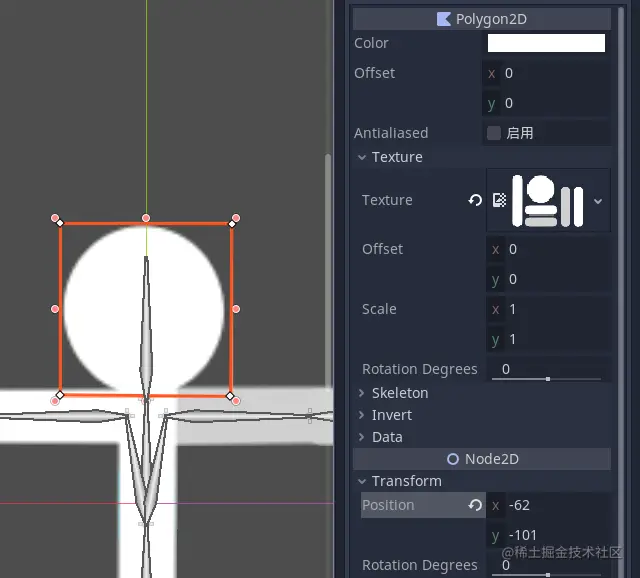This screenshot has height=578, width=640.
Task: Click the Position y field showing -101
Action: click(549, 535)
